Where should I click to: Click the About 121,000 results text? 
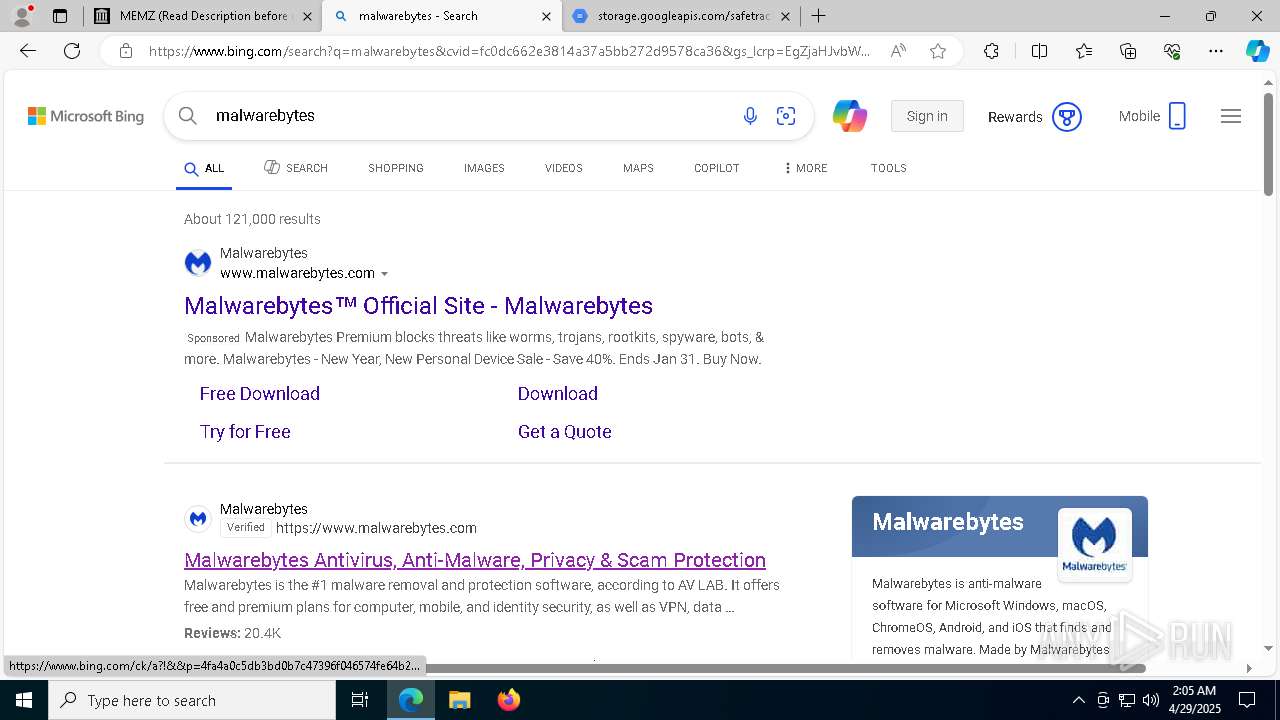point(252,219)
